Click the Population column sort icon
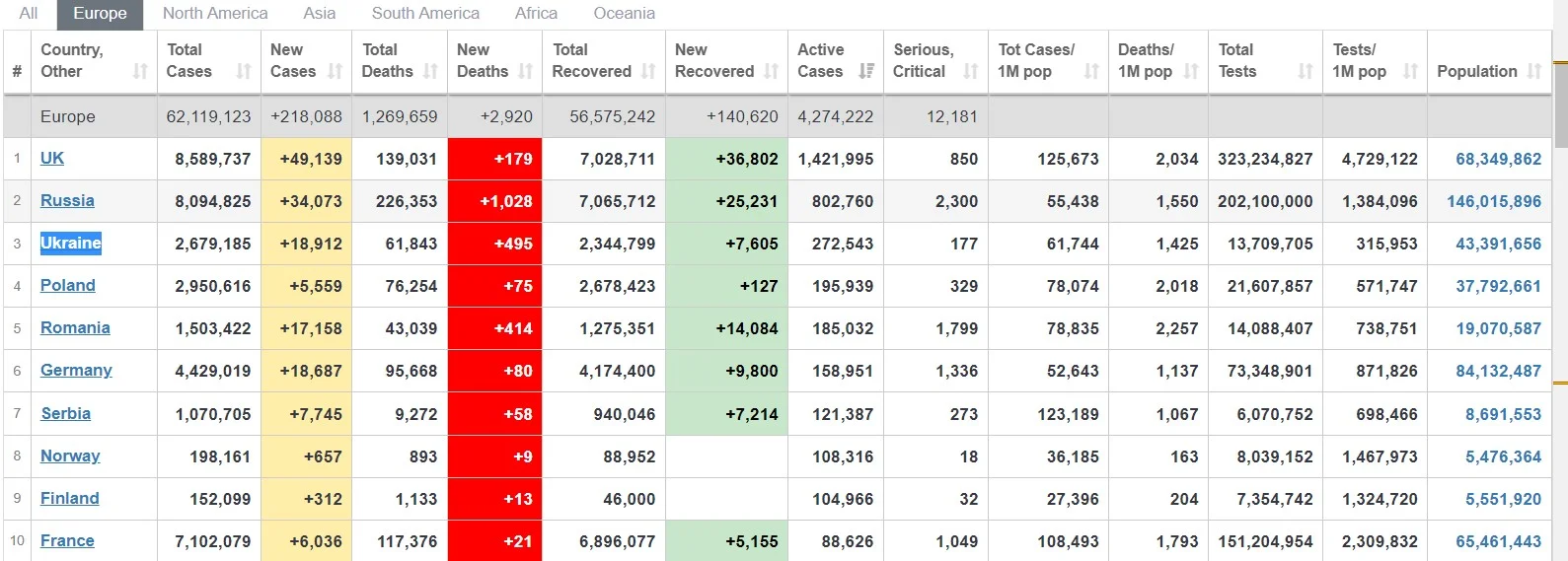 click(1533, 71)
